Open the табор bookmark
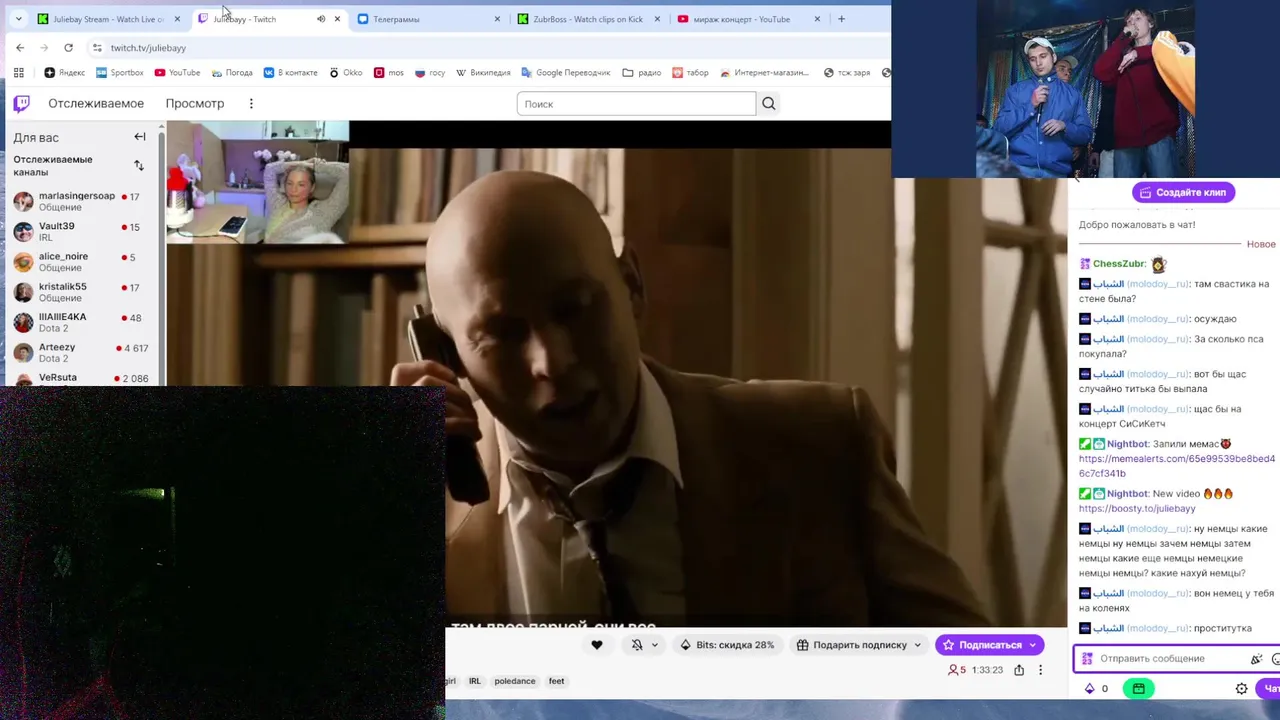 coord(690,73)
